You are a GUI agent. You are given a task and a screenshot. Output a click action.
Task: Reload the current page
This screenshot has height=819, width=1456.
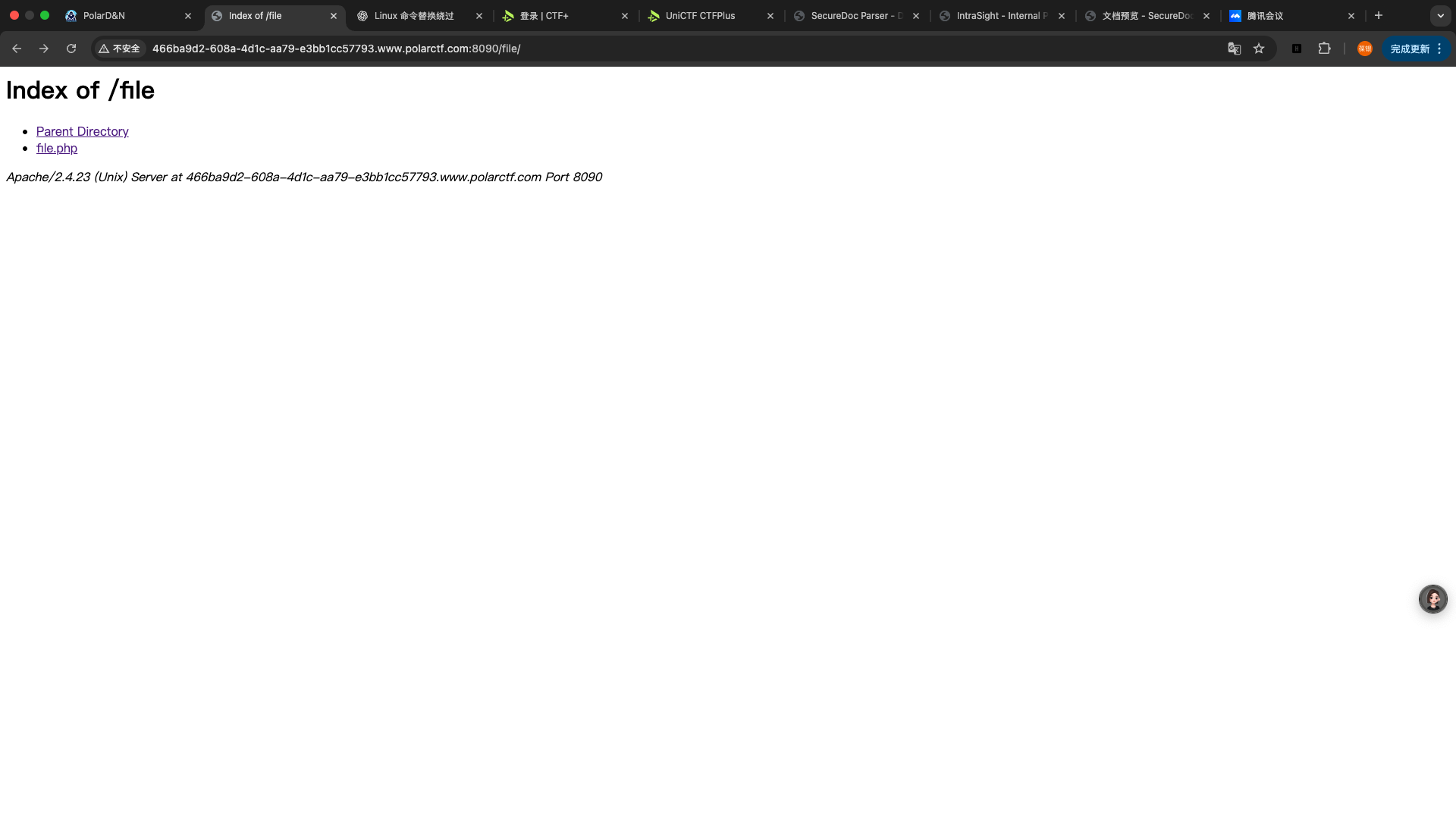(x=71, y=49)
